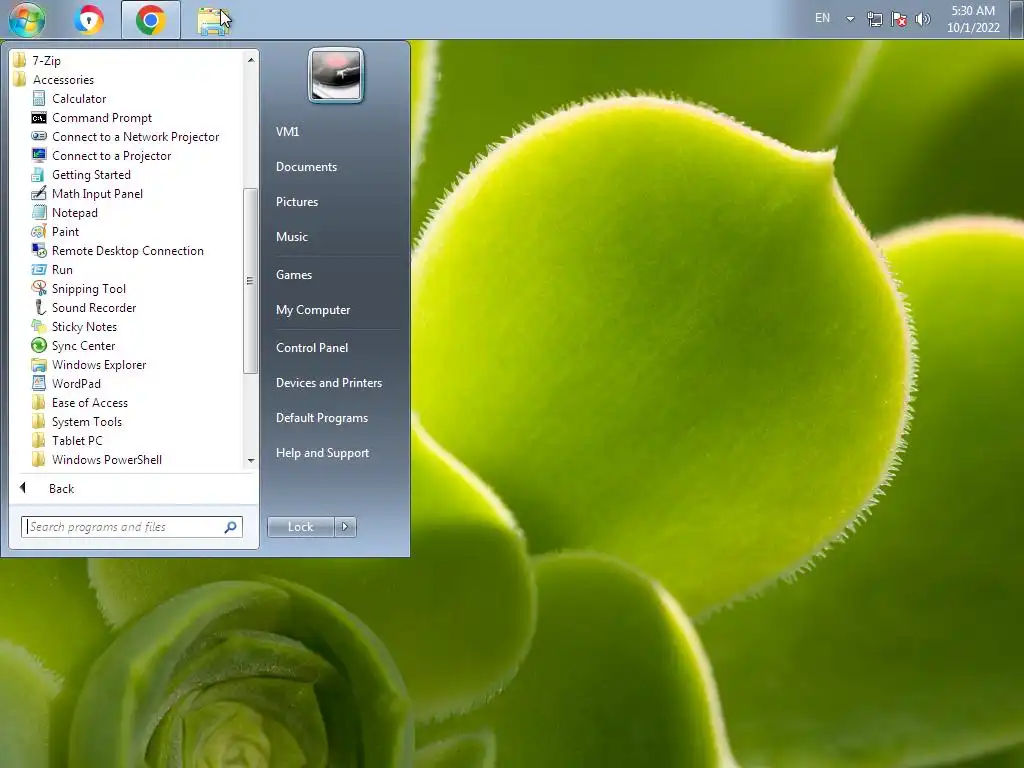
Task: Click the programs list scrollbar thumb
Action: (x=250, y=281)
